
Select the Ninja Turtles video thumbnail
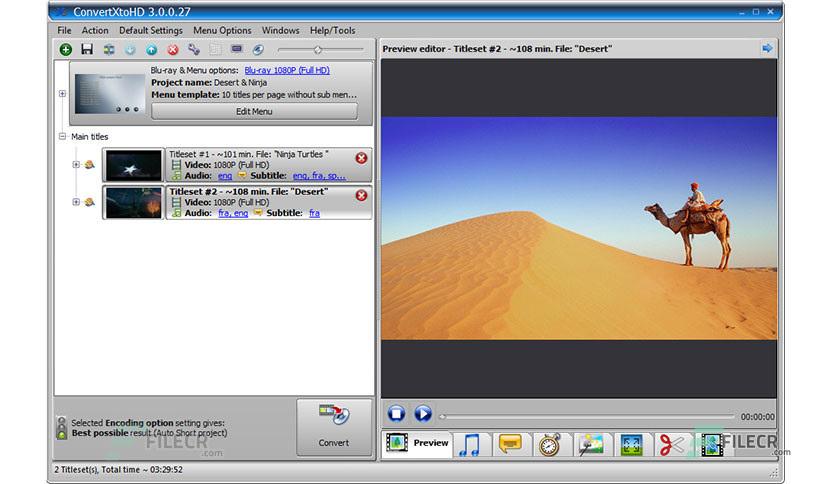(133, 165)
